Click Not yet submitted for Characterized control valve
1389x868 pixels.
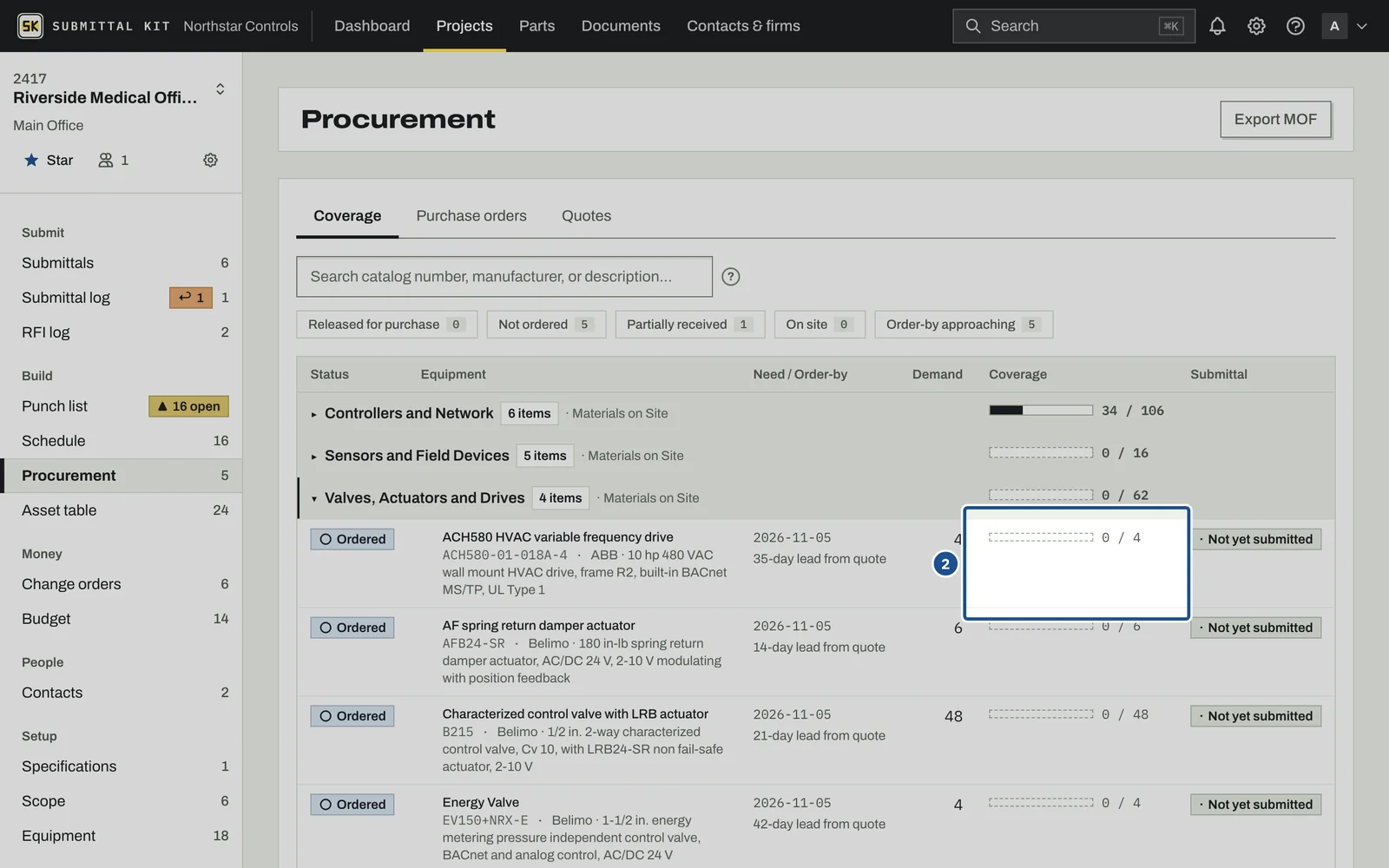click(x=1255, y=716)
